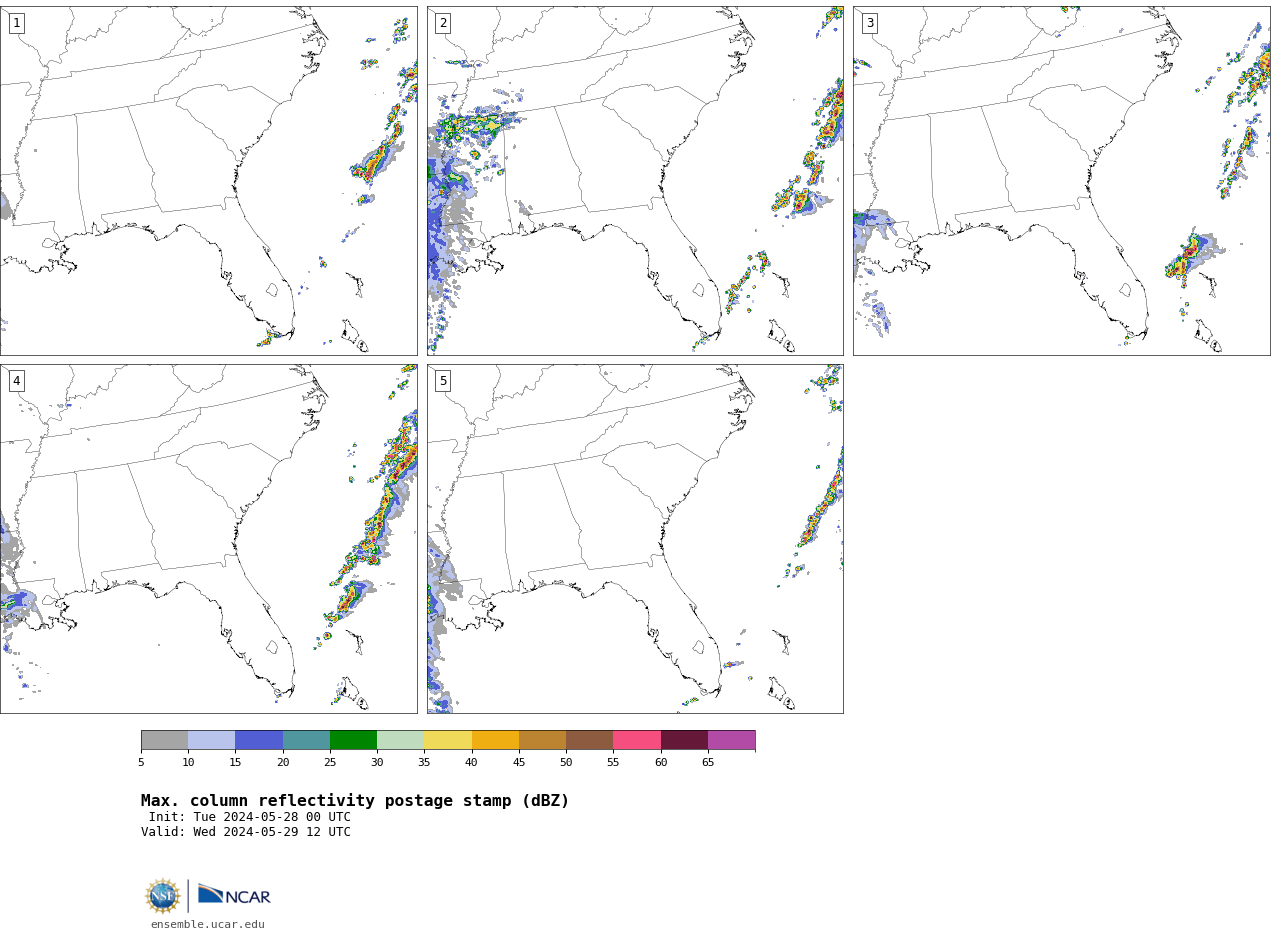Open ensemble member 1 reflectivity map
The image size is (1280, 936).
pos(208,181)
